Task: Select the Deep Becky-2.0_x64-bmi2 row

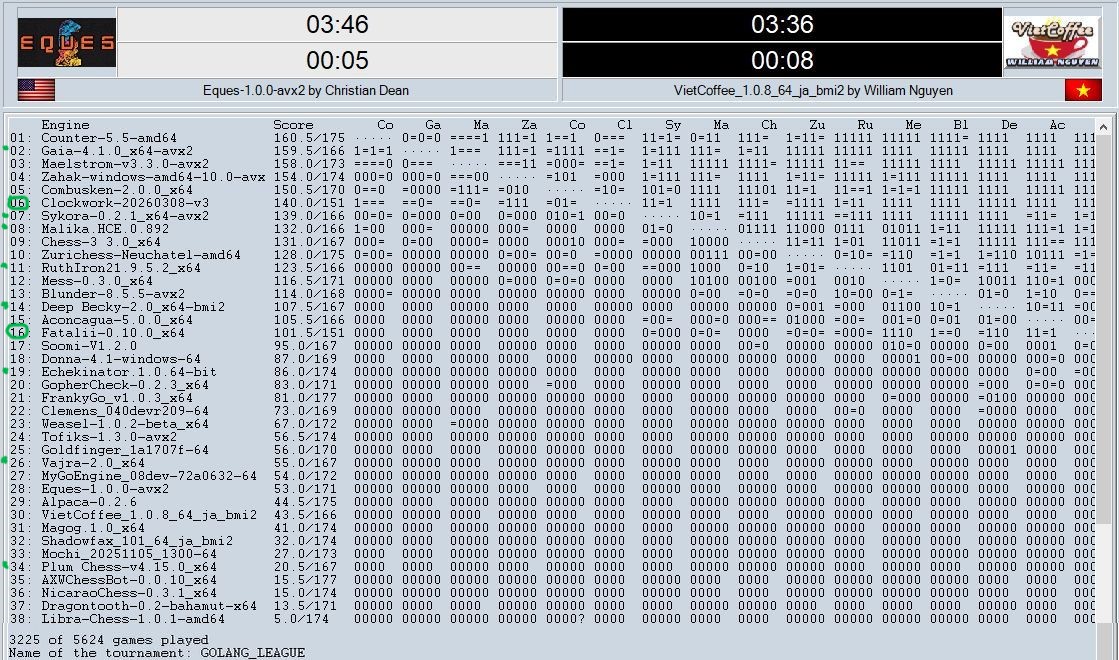Action: point(551,307)
